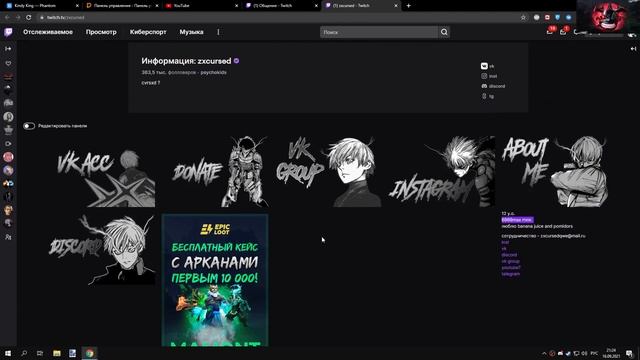Click the discord link under About Me
Screen dimensions: 640x360
click(x=509, y=255)
